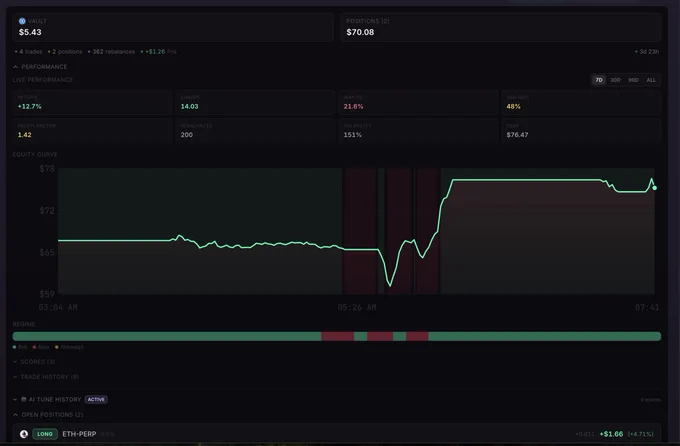The image size is (680, 446).
Task: Click the +$1.66 ETH-PERP profit value
Action: point(611,434)
